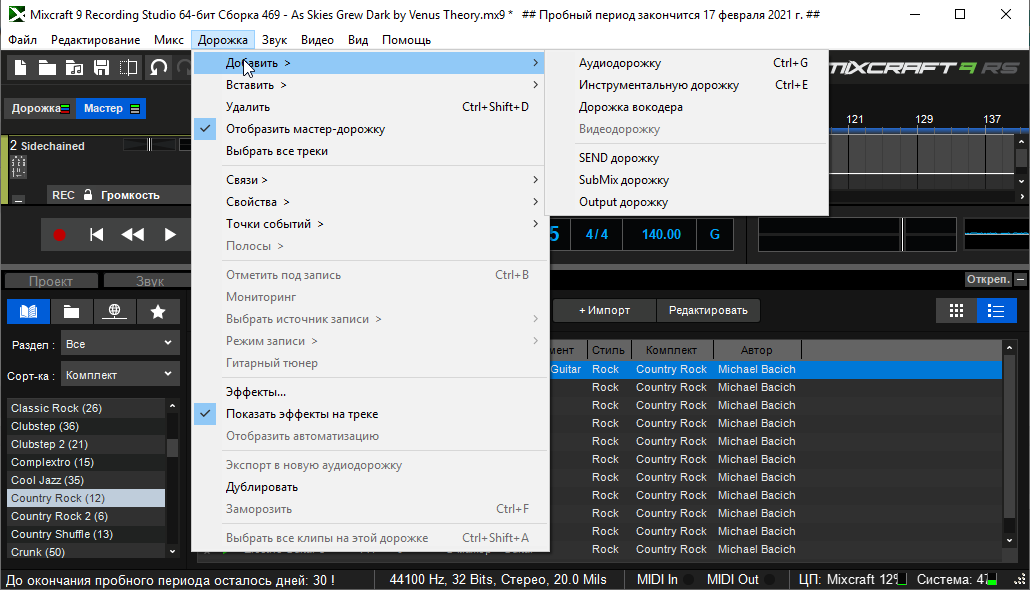The image size is (1030, 590).
Task: Open the Раздел dropdown showing Все
Action: [x=120, y=344]
